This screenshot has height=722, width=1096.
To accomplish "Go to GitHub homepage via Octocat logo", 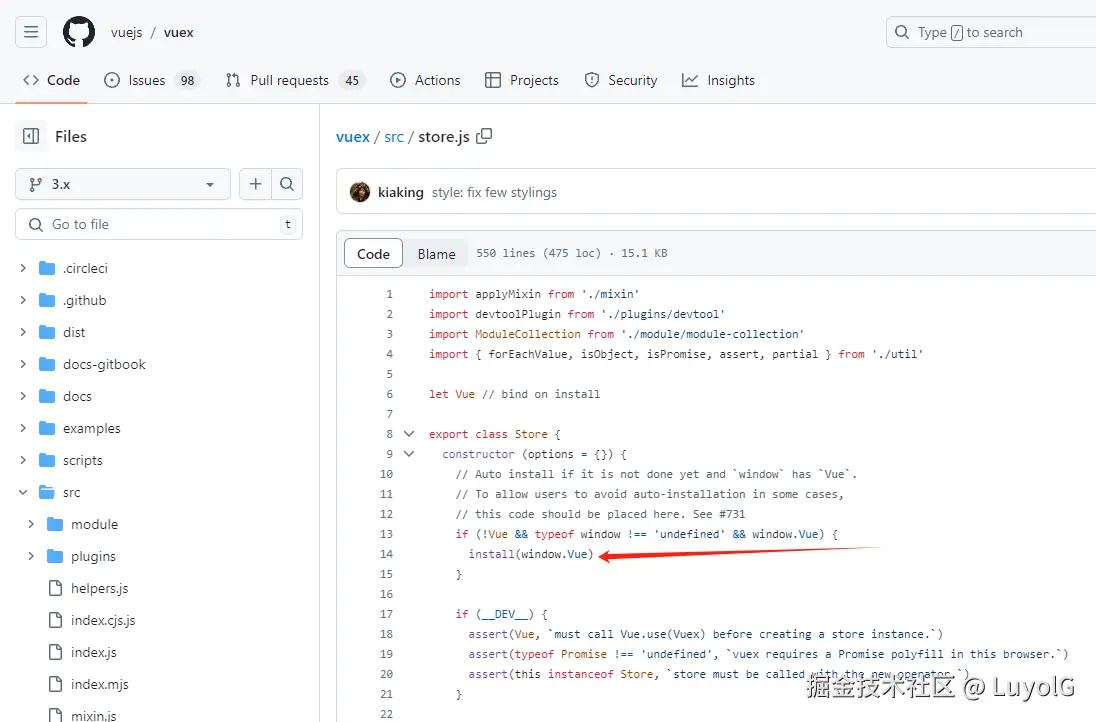I will (79, 32).
